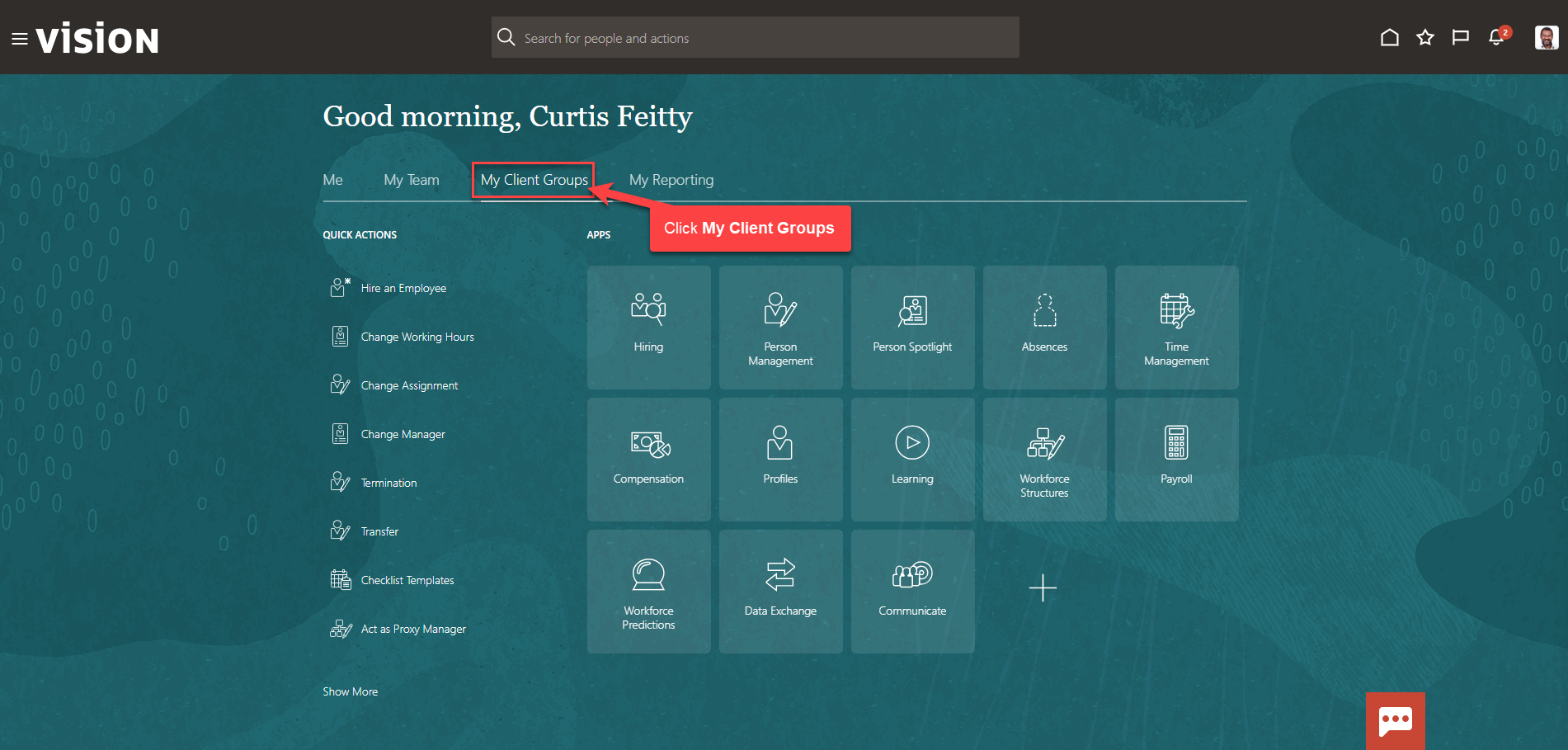Select the My Client Groups tab
1568x750 pixels.
pyautogui.click(x=534, y=180)
